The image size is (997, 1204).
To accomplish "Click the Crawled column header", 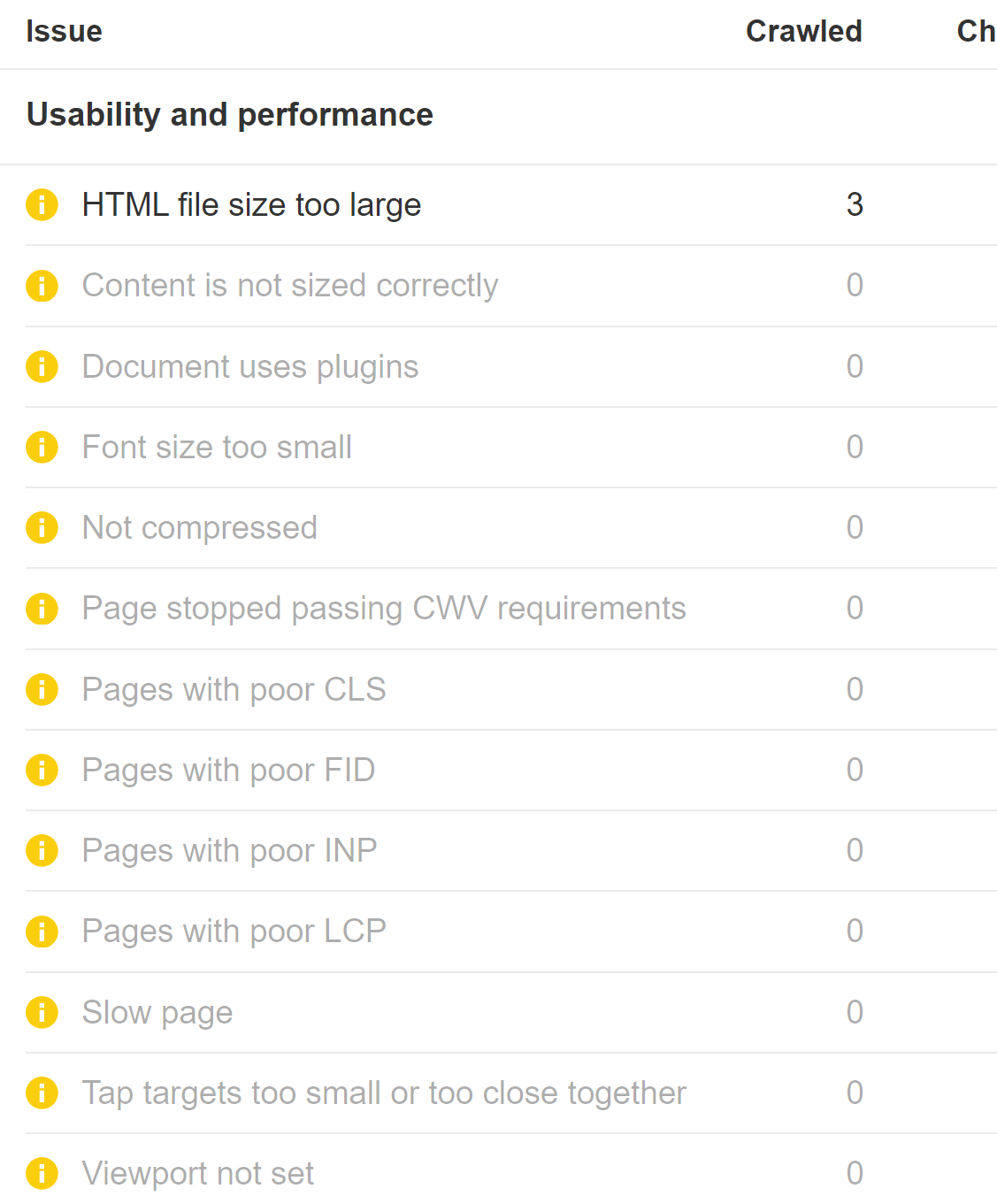I will (x=803, y=31).
